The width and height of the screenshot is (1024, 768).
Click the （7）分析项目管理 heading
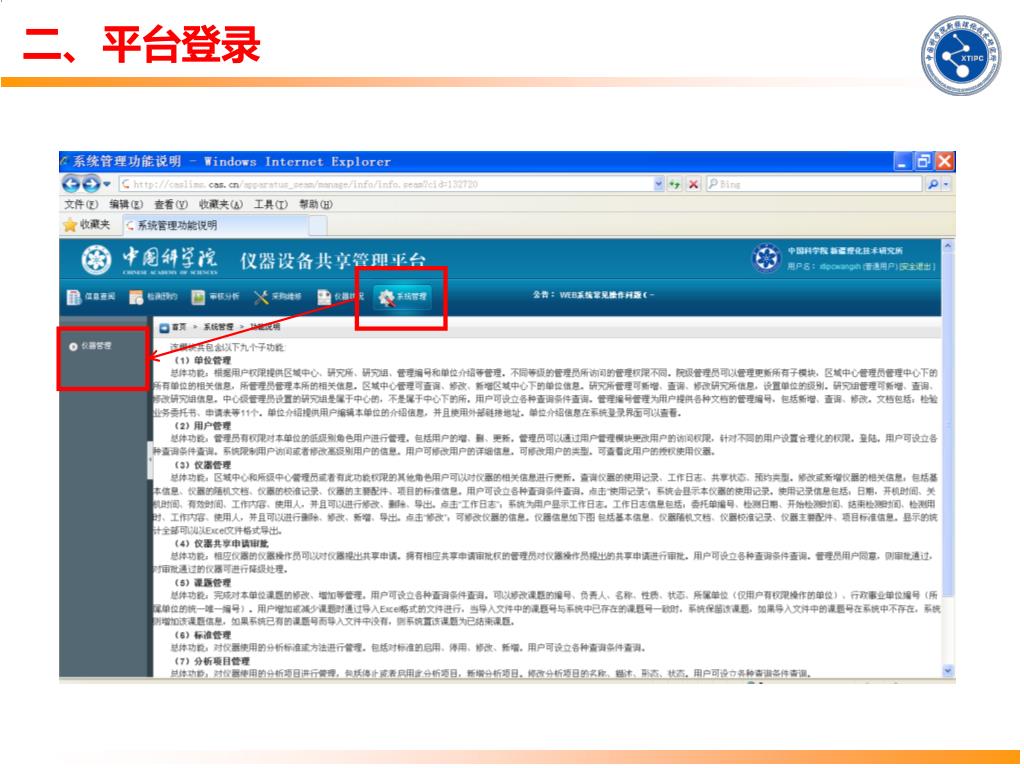(212, 661)
